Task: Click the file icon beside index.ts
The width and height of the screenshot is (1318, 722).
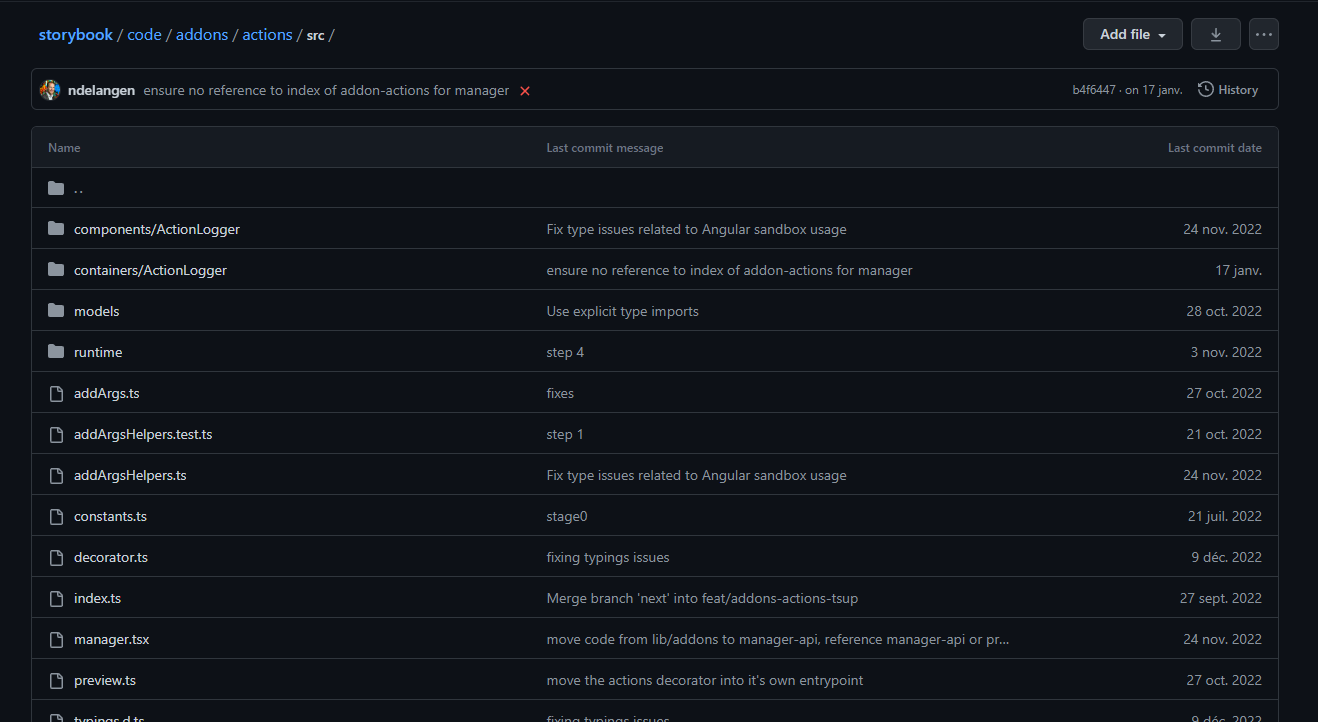Action: coord(55,597)
